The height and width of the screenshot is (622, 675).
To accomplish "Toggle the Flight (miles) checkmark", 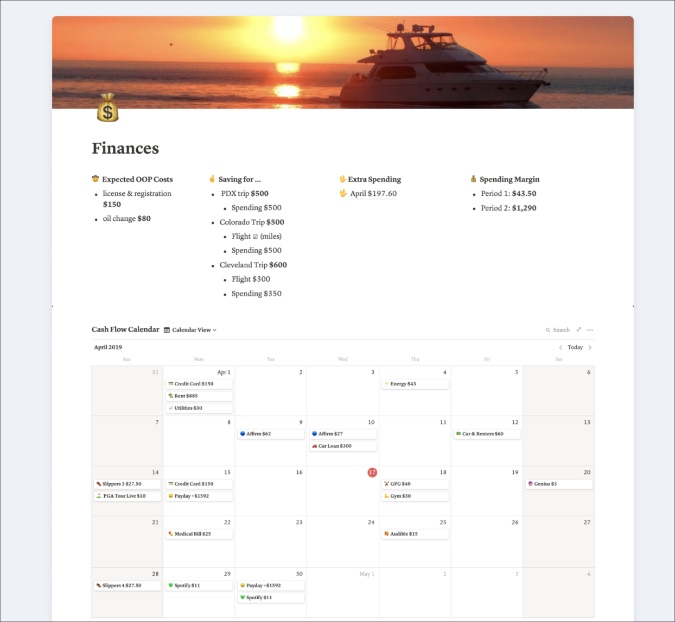I will coord(255,236).
